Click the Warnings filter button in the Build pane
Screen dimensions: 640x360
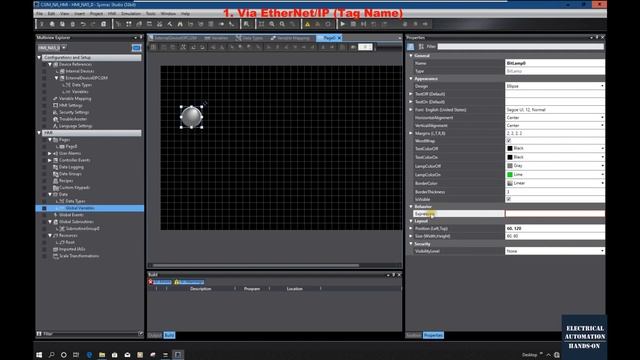pyautogui.click(x=189, y=282)
